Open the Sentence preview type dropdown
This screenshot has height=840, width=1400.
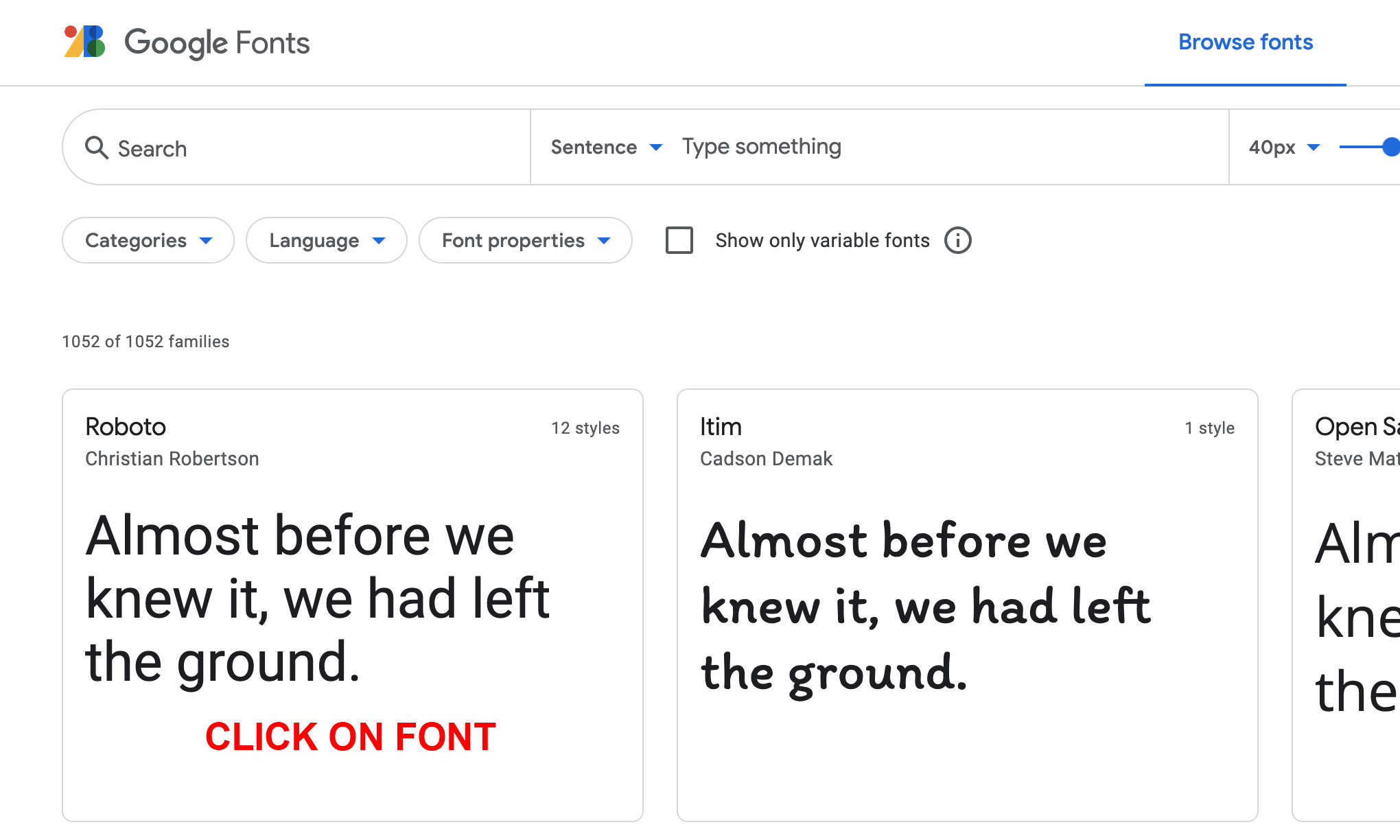(606, 147)
